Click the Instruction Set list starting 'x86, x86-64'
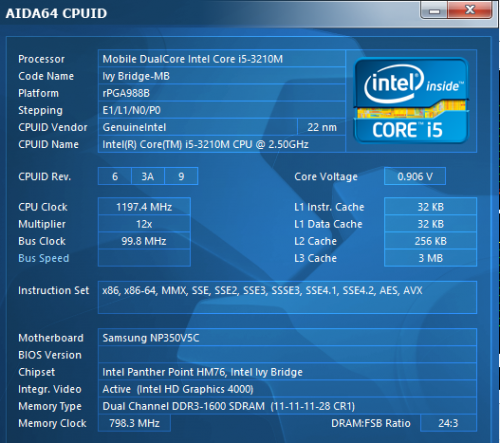The height and width of the screenshot is (443, 500). tap(287, 297)
